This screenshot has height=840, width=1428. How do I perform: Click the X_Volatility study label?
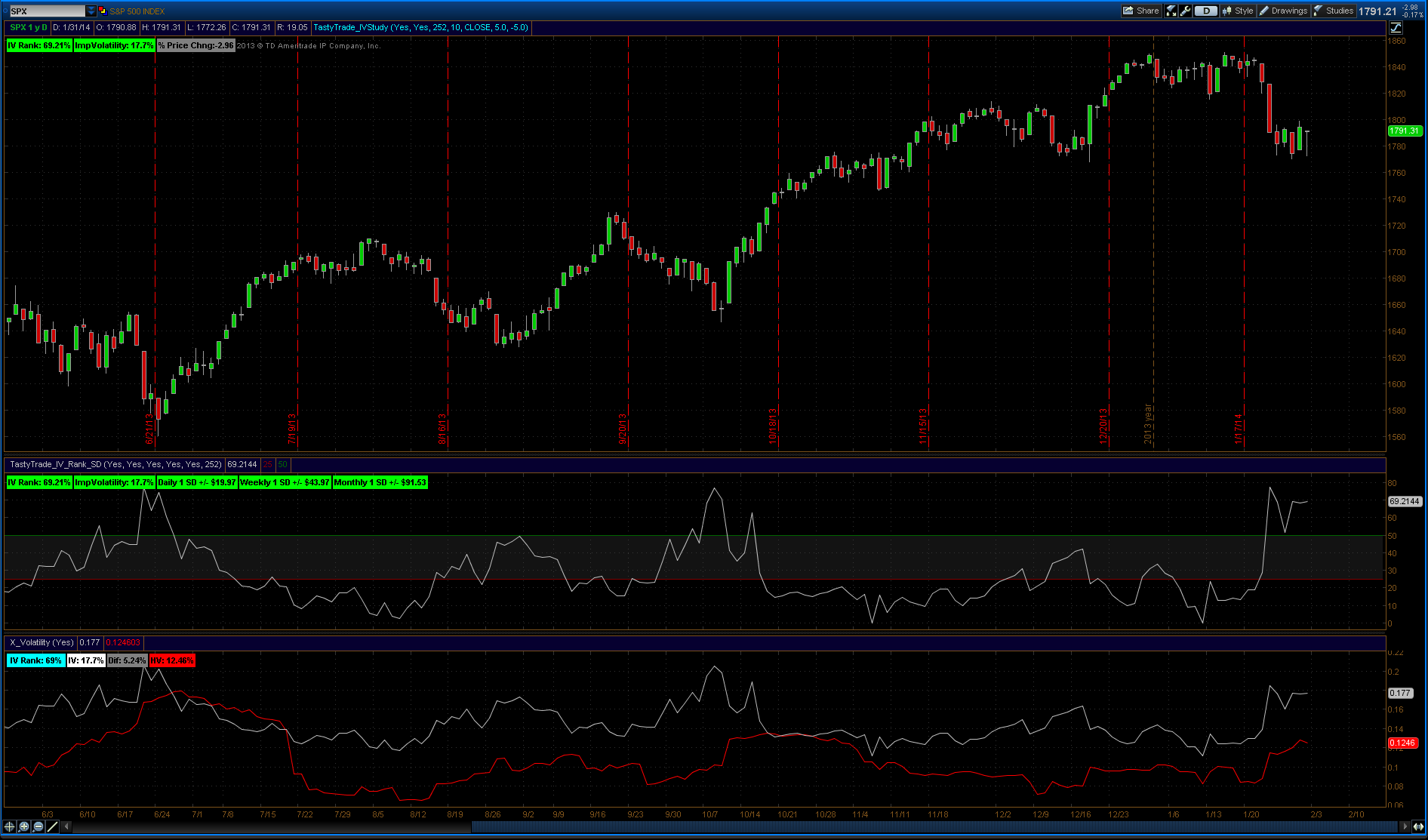point(42,642)
